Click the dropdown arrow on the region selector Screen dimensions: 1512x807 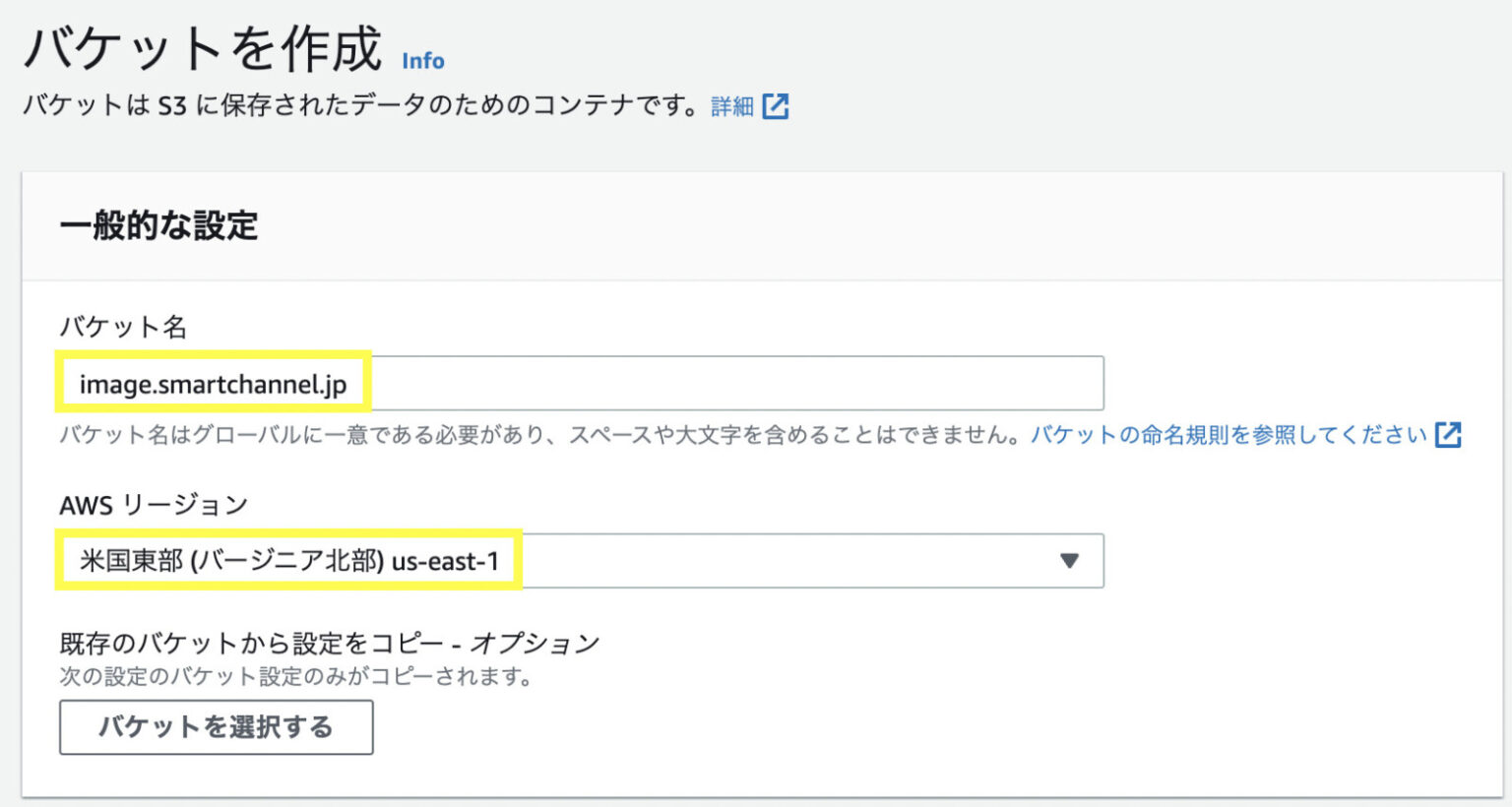1070,561
